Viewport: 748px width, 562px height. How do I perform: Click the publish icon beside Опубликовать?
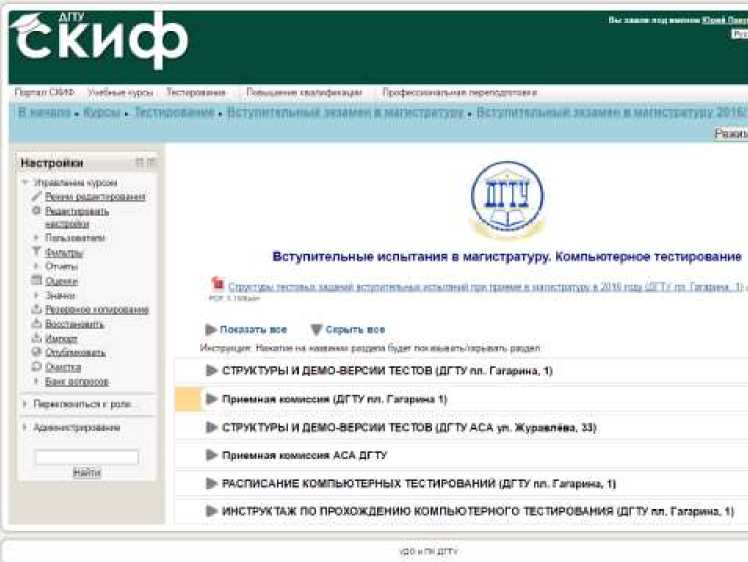point(37,352)
